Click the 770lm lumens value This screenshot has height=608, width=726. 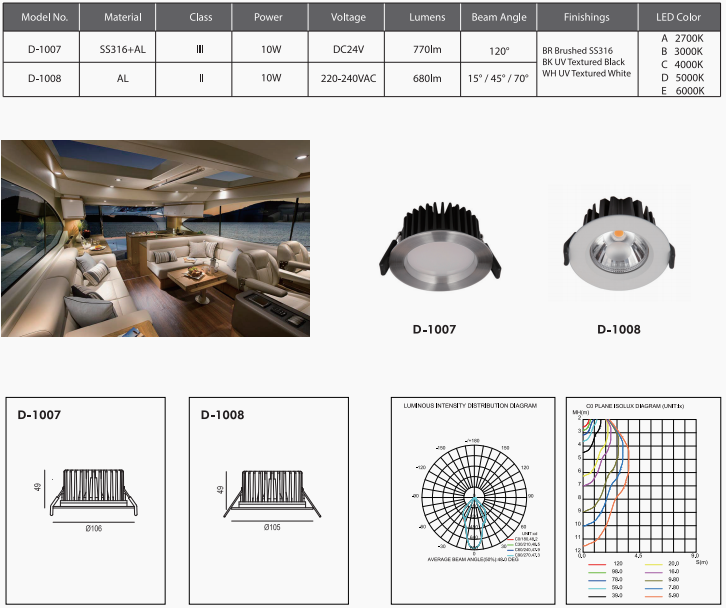(427, 47)
